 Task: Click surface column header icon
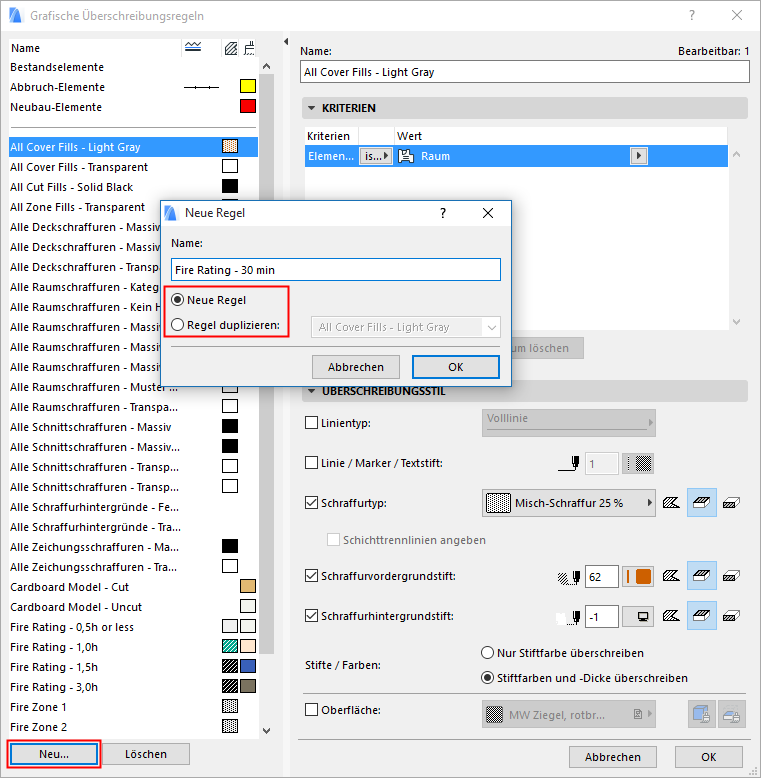click(250, 48)
